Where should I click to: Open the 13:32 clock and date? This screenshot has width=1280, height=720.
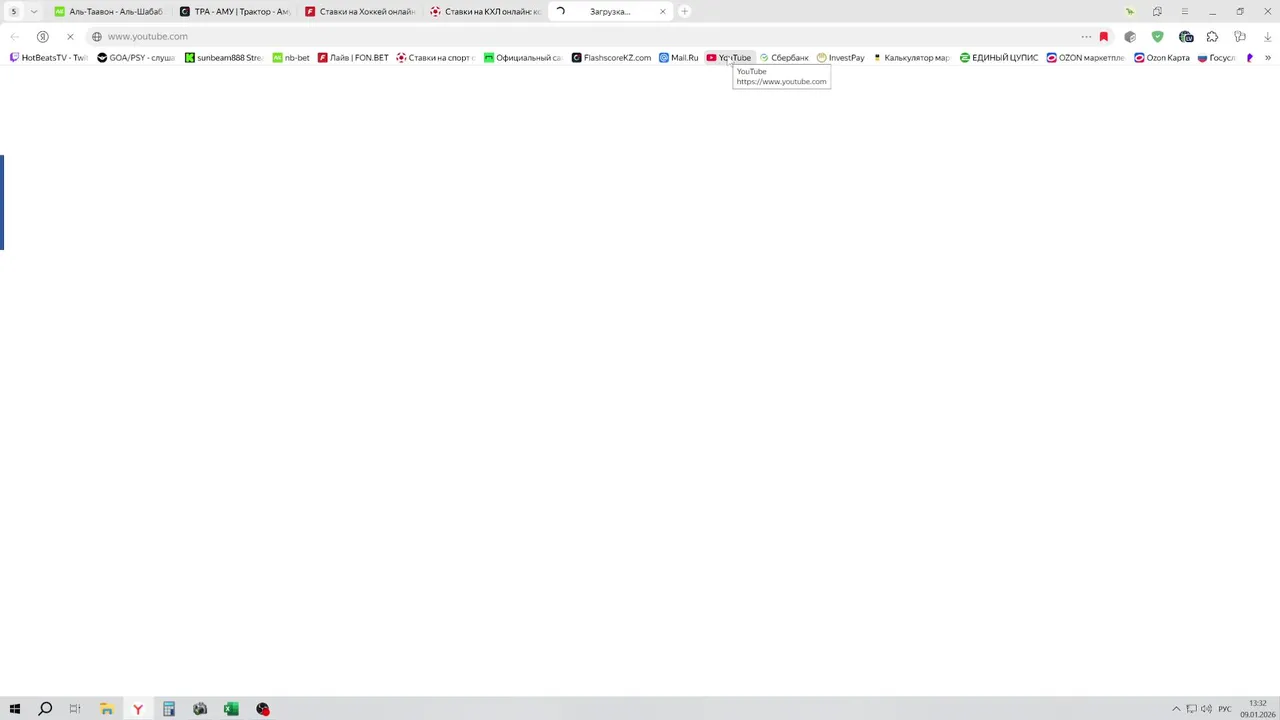(x=1257, y=709)
